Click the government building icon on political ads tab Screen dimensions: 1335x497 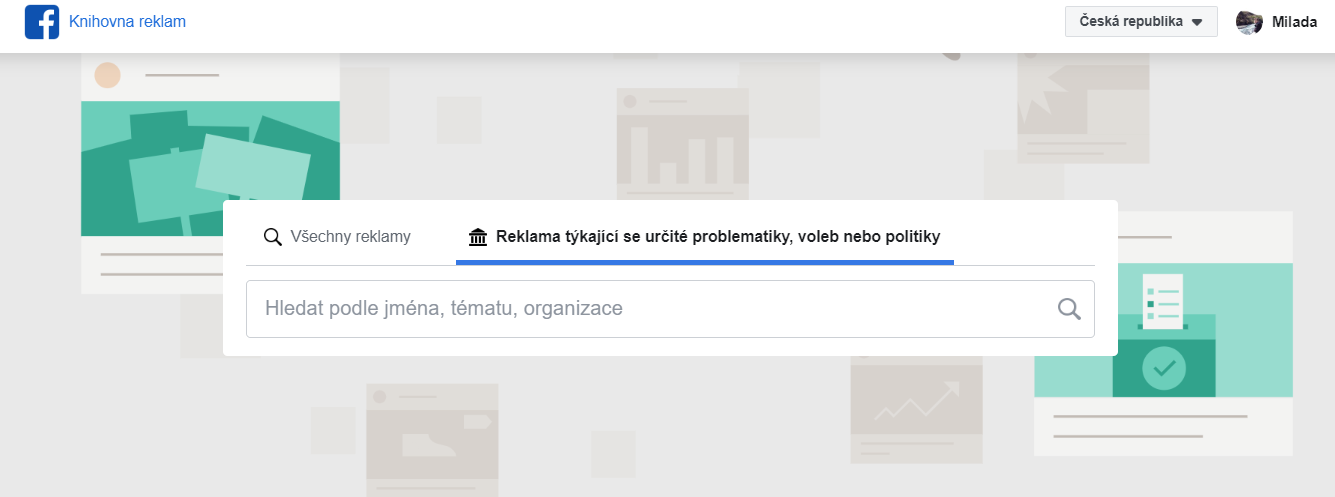coord(478,238)
